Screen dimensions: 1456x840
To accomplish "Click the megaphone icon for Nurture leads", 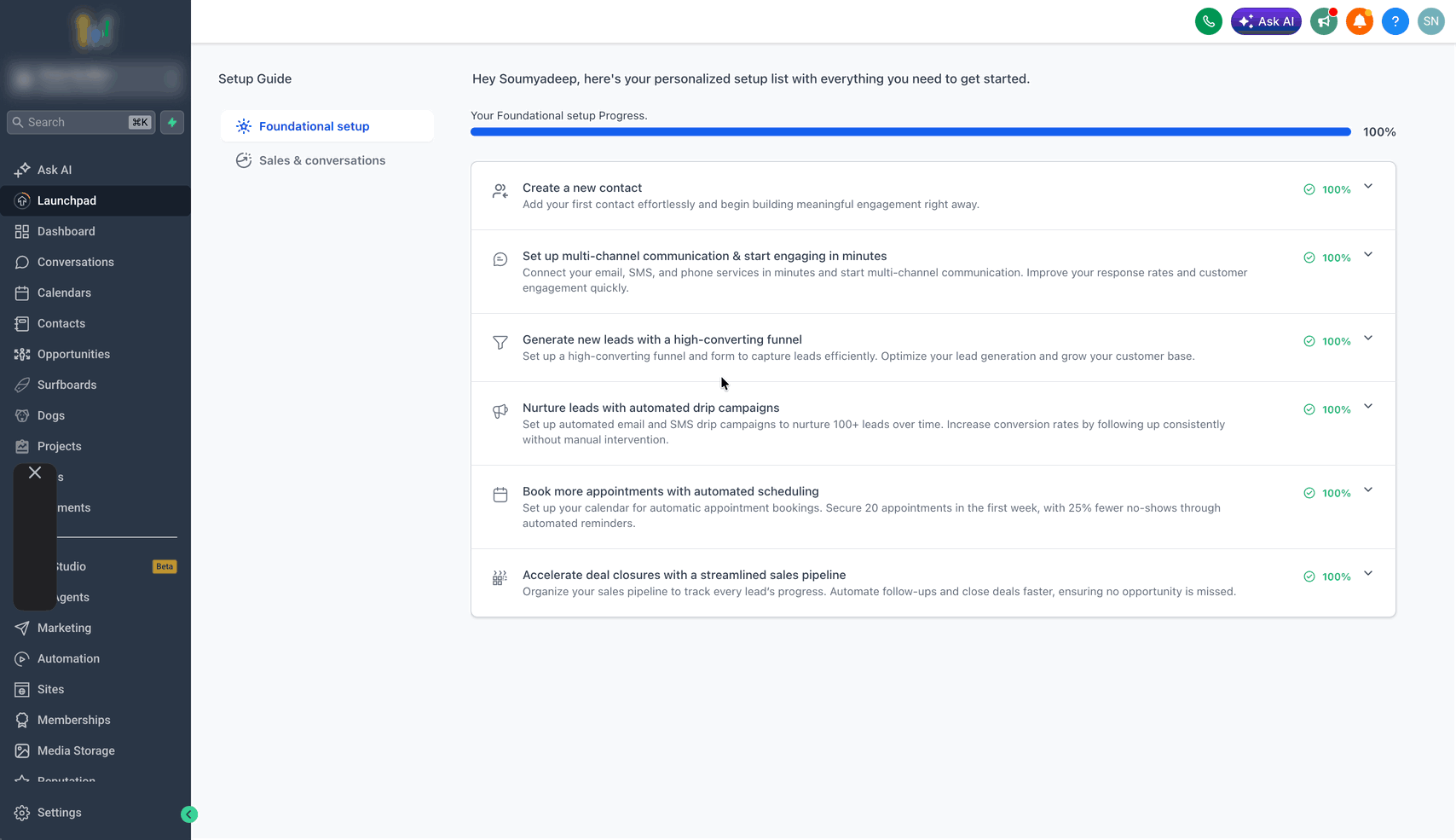I will click(500, 411).
